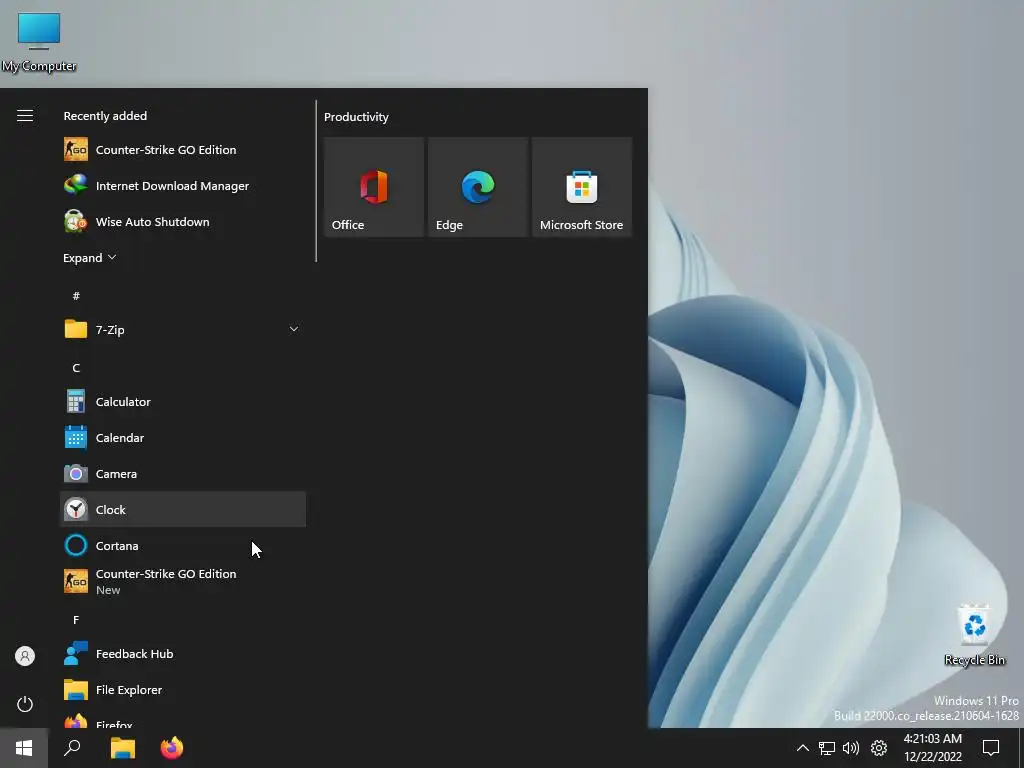Launch File Explorer from the app list

(183, 690)
